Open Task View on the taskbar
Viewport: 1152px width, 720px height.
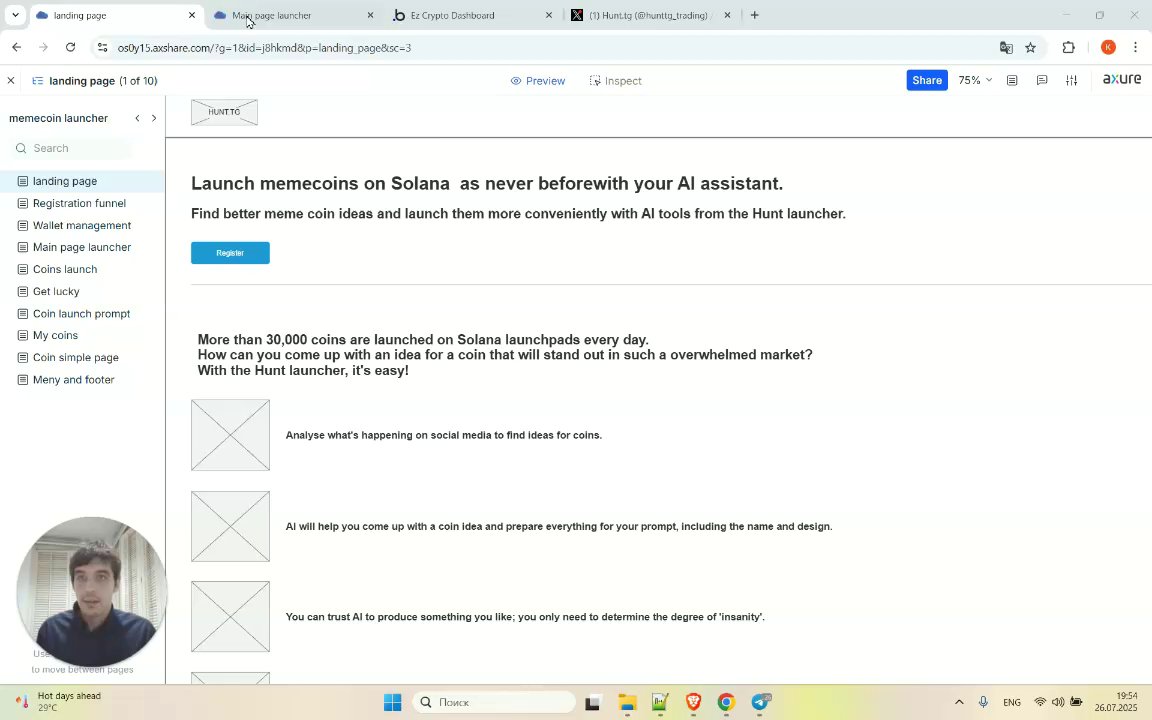point(592,702)
